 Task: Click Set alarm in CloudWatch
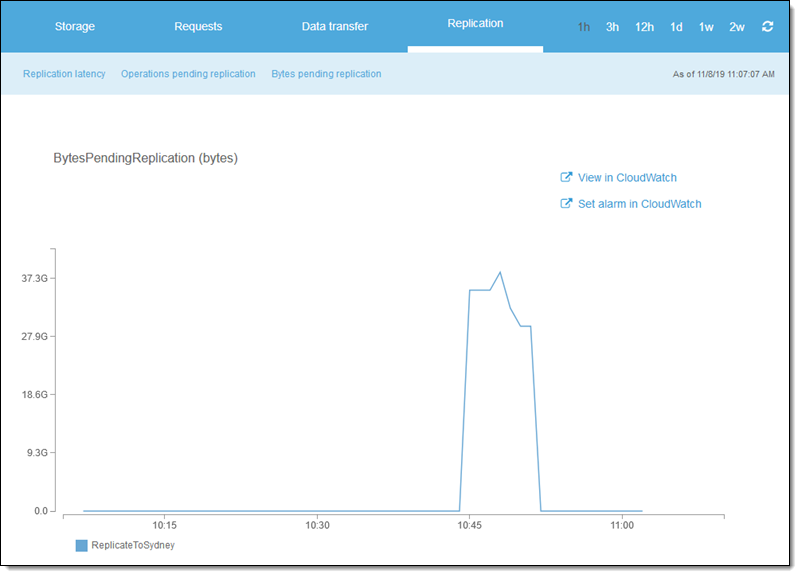coord(639,204)
